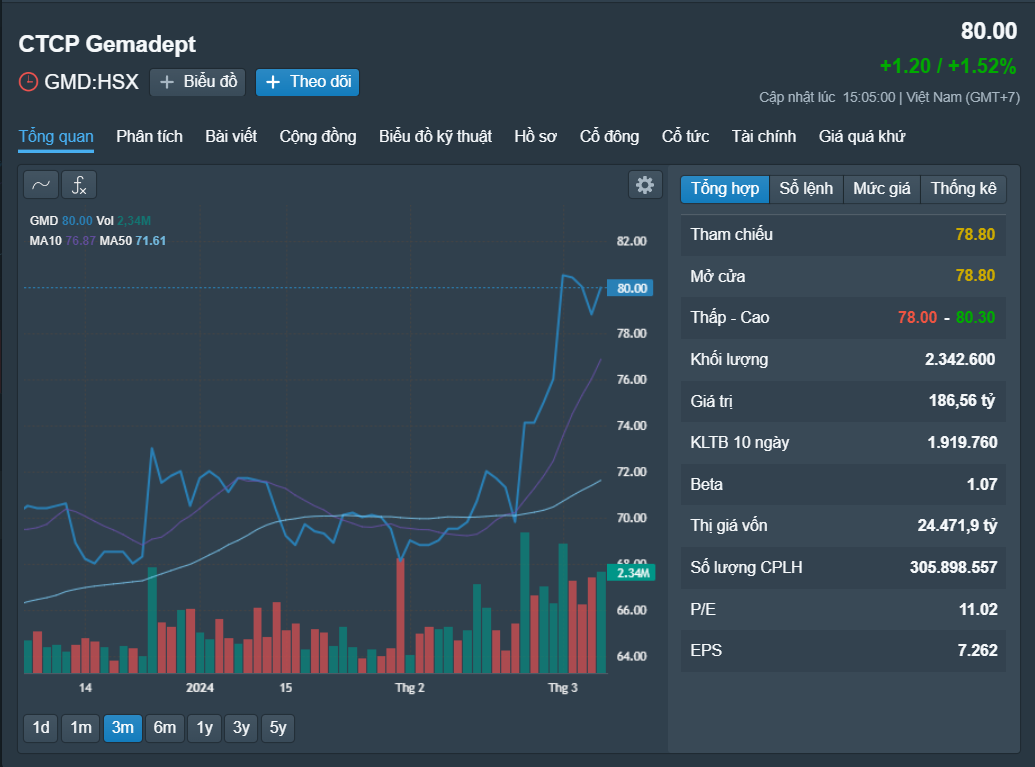This screenshot has width=1035, height=767.
Task: Open the Cổ đông tab
Action: tap(609, 137)
